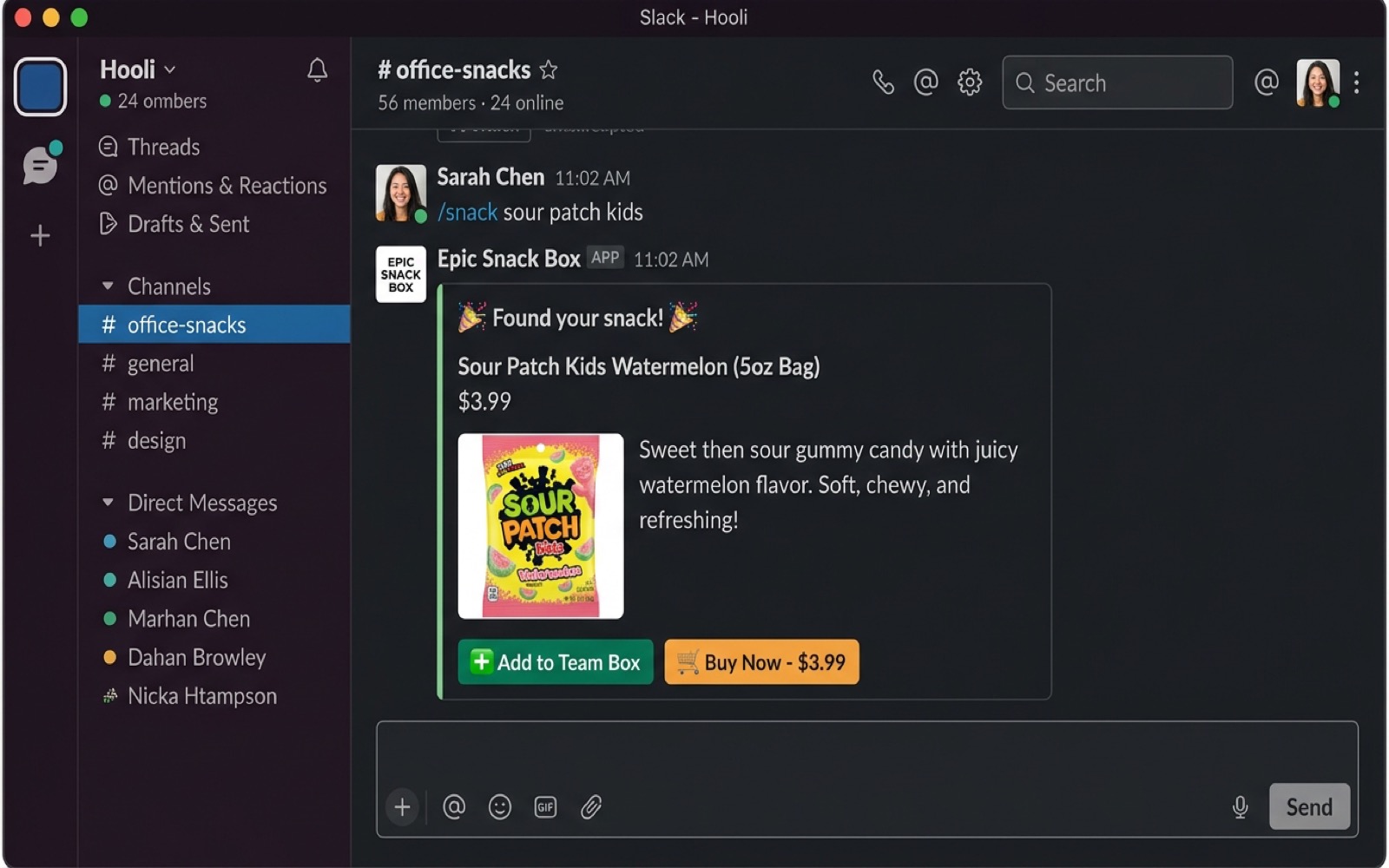This screenshot has height=868, width=1389.
Task: Switch to the general channel
Action: pyautogui.click(x=214, y=363)
